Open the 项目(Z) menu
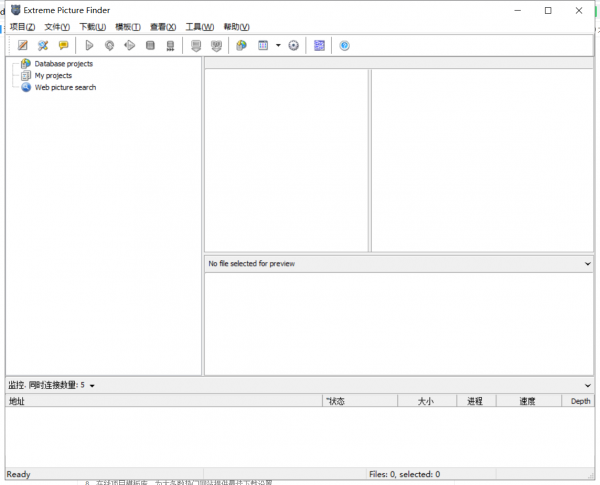Screen dimensions: 600x485 coord(22,27)
